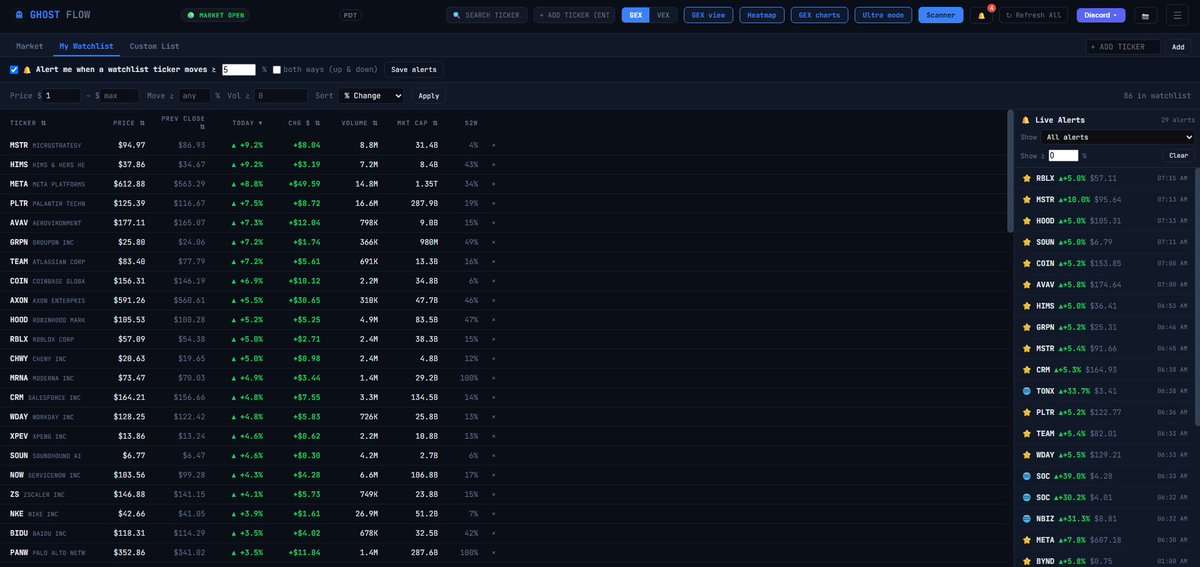Apply the watchlist filters
This screenshot has height=567, width=1200.
point(428,96)
